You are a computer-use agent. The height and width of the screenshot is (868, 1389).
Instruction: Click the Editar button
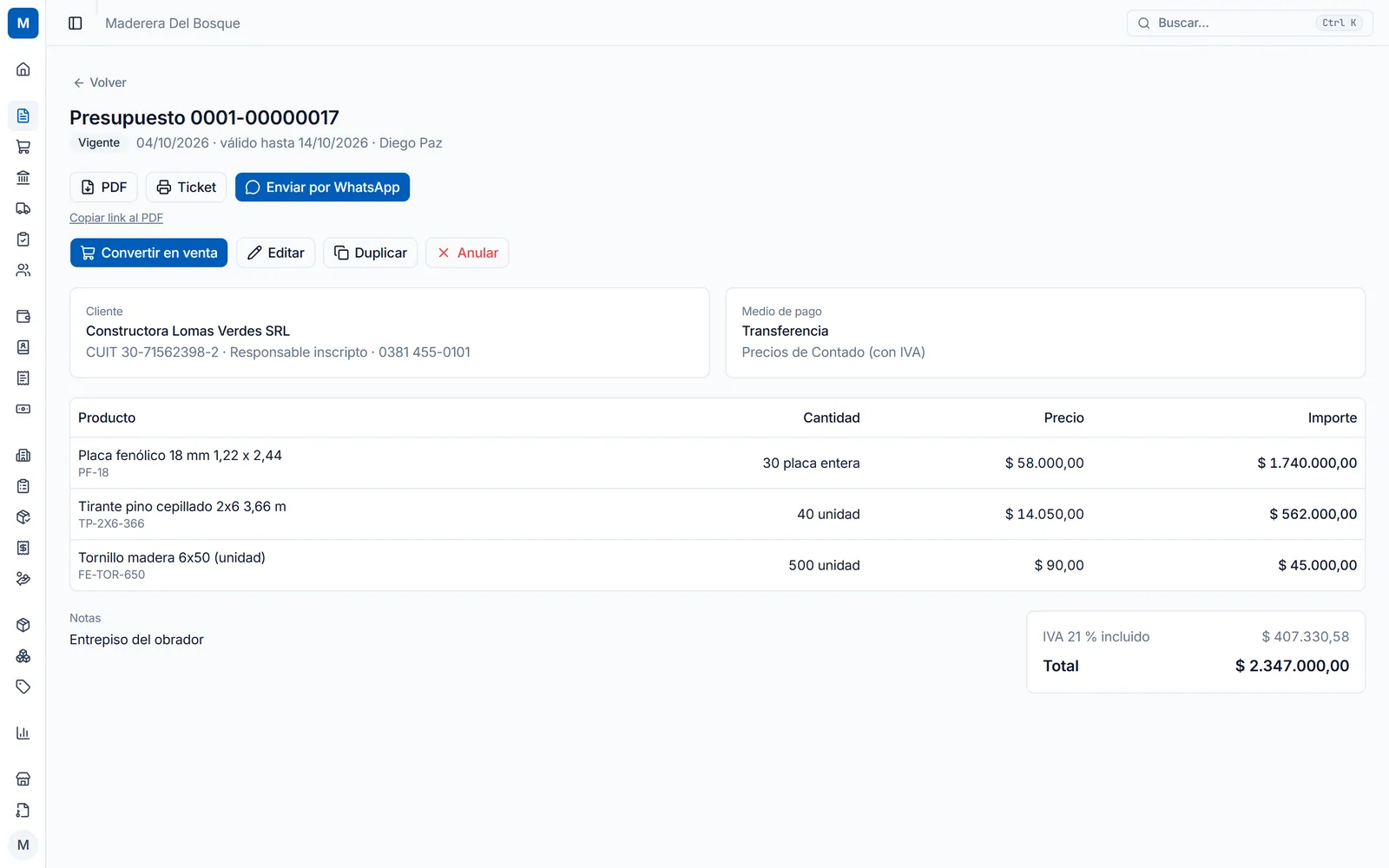(x=275, y=253)
